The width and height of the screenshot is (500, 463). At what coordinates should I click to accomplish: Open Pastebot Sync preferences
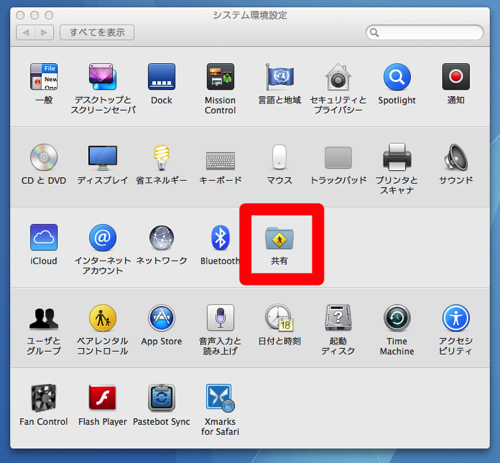point(162,398)
